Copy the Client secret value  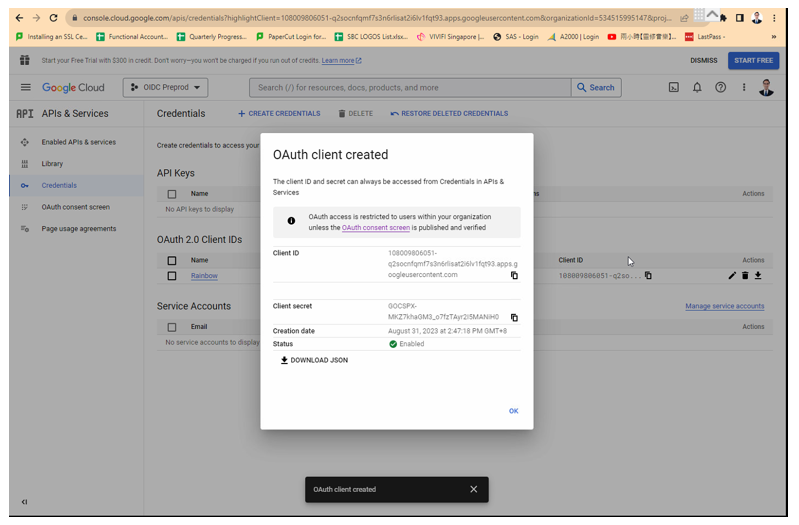[x=514, y=317]
